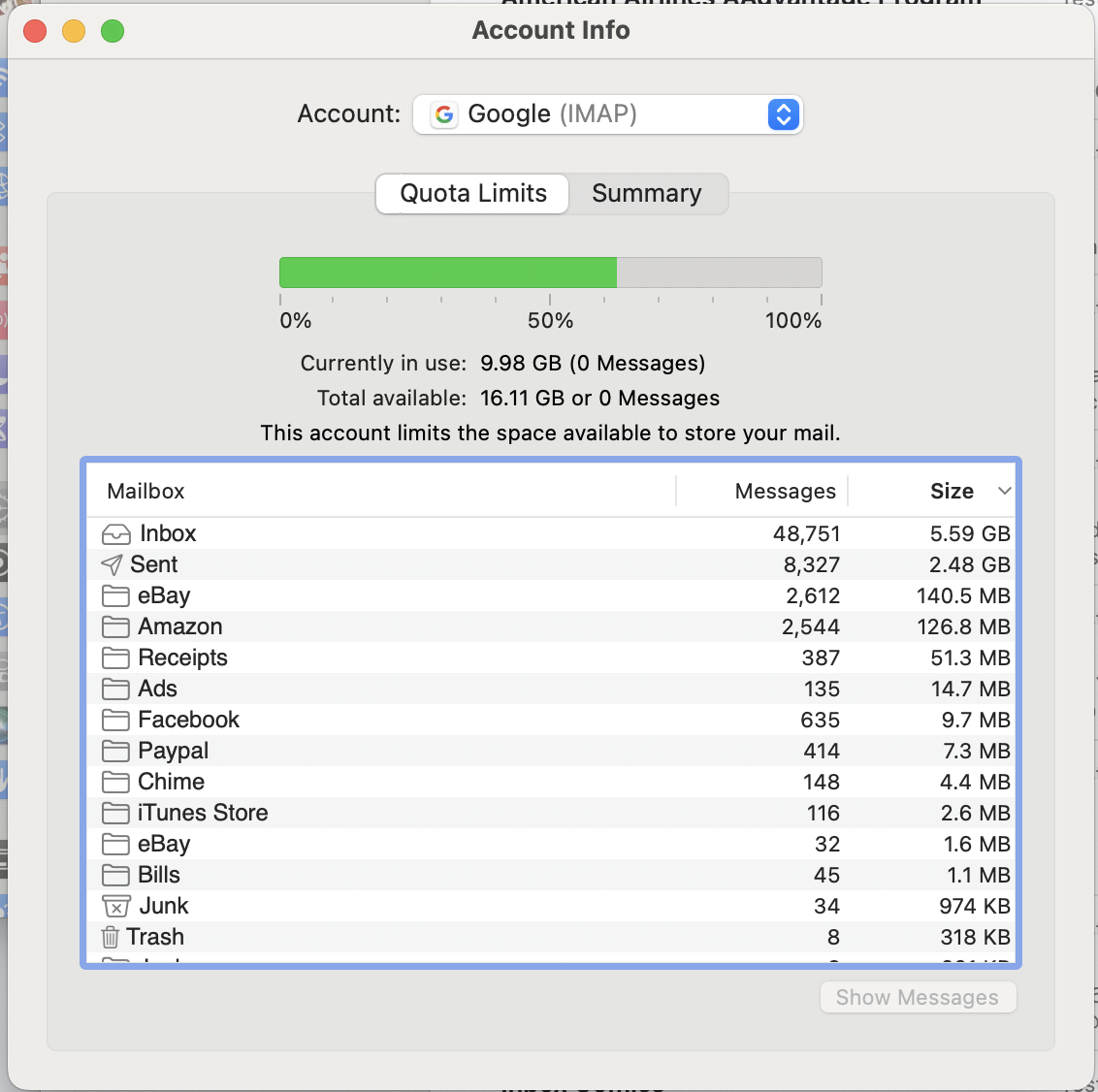Click the Facebook folder icon

pos(115,721)
